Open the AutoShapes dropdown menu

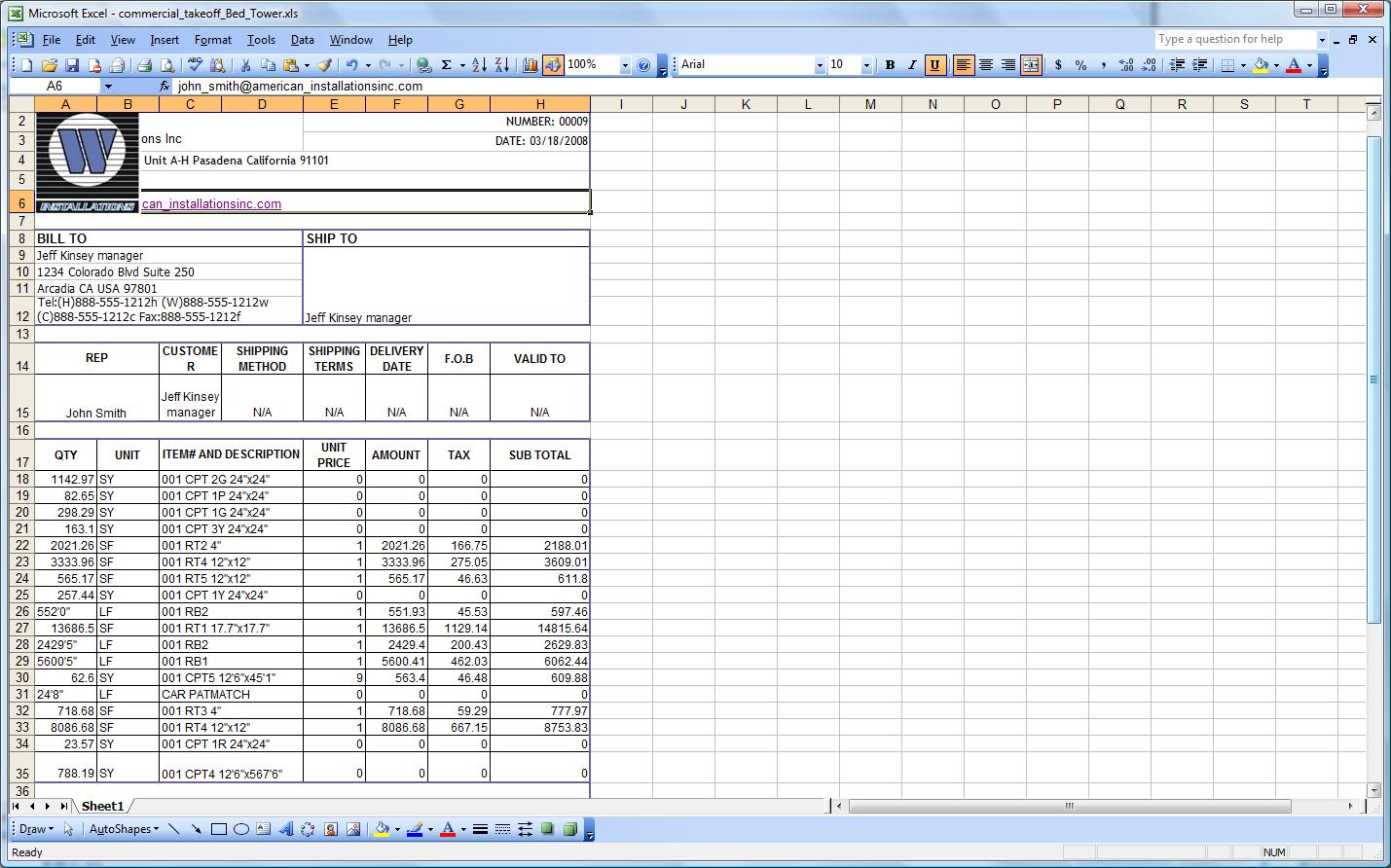tap(124, 829)
